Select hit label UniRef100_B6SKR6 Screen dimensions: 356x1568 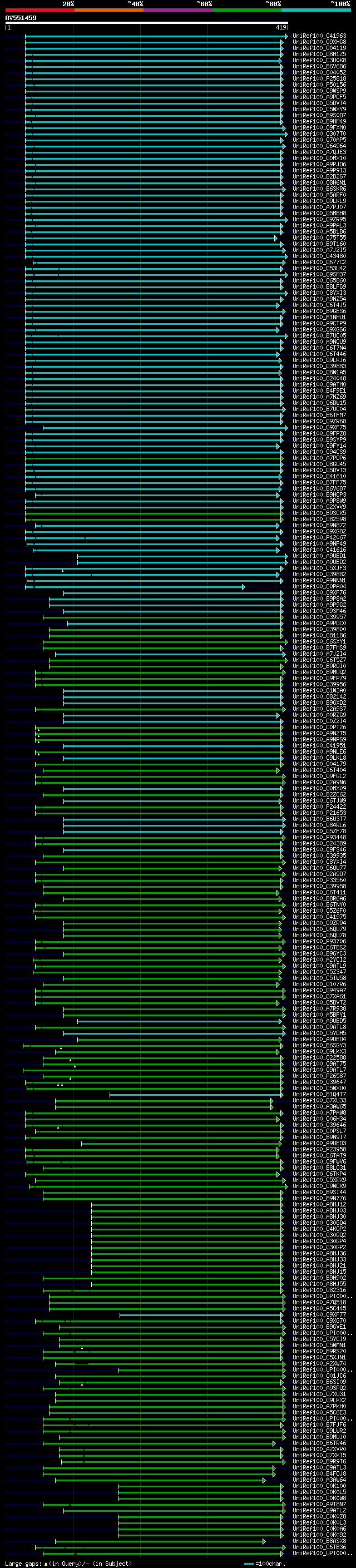pos(319,189)
